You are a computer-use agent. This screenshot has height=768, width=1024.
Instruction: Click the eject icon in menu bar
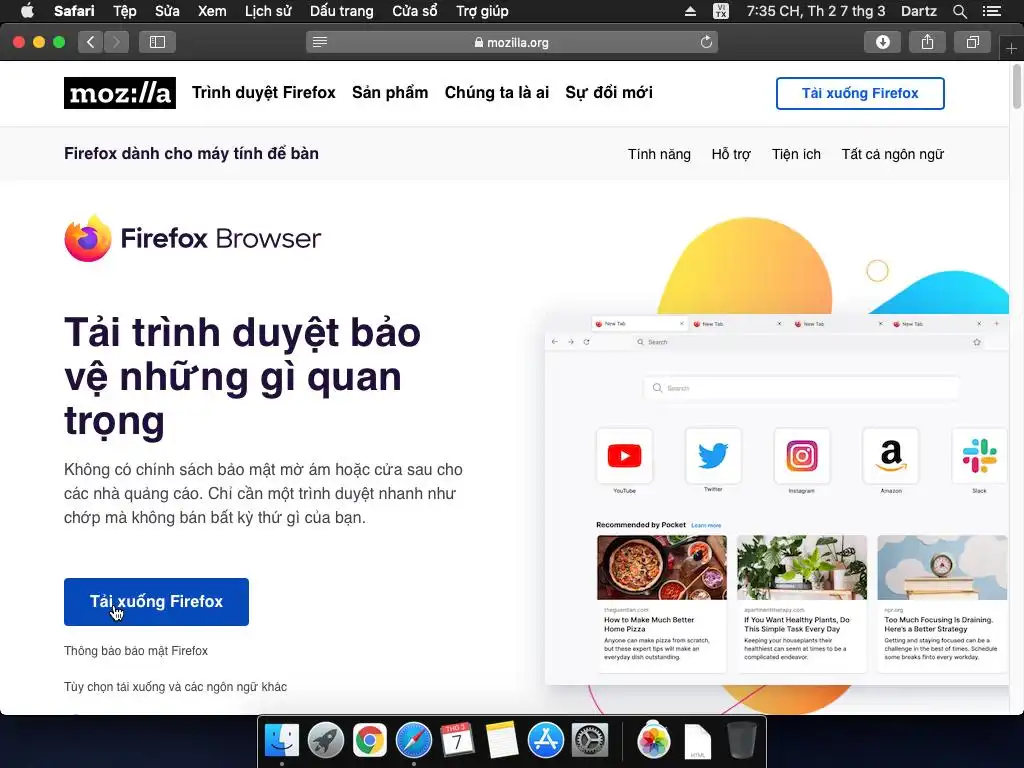pyautogui.click(x=690, y=11)
